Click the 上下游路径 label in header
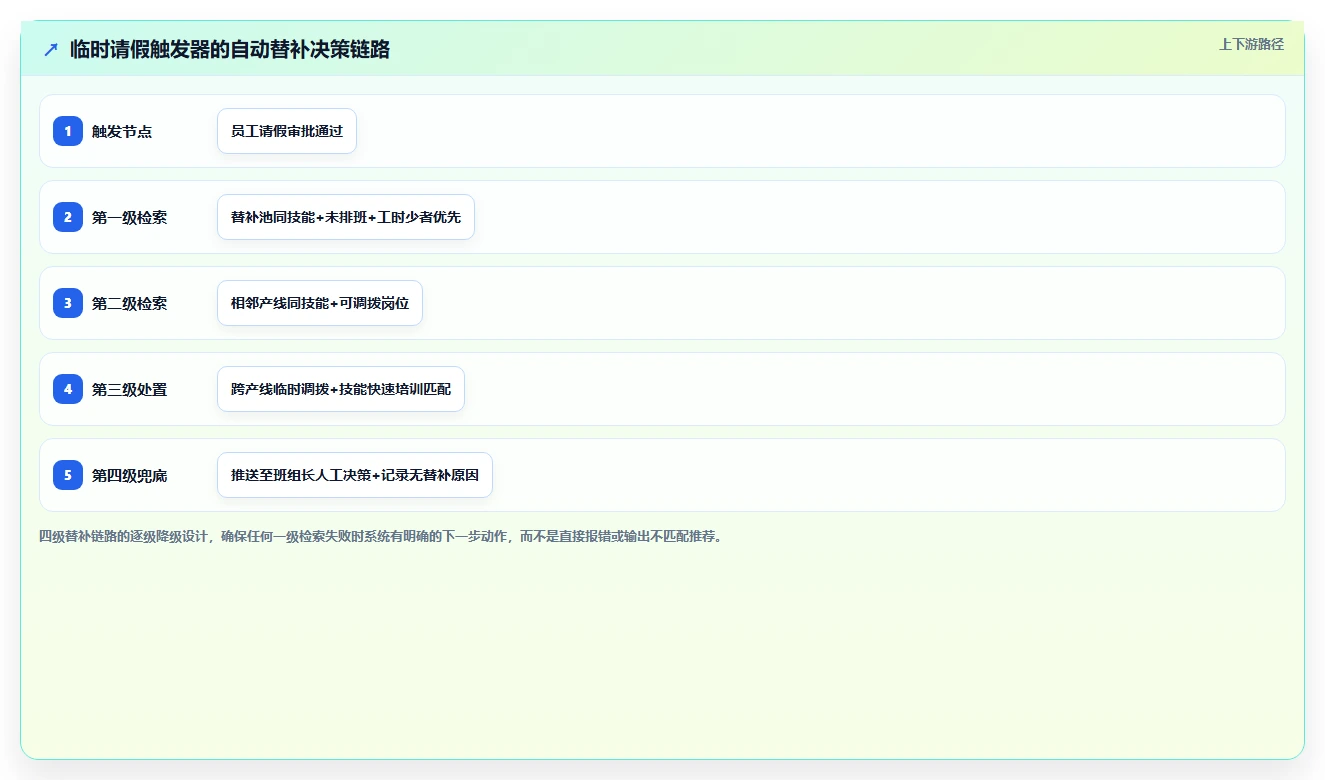Viewport: 1325px width, 780px height. tap(1251, 44)
